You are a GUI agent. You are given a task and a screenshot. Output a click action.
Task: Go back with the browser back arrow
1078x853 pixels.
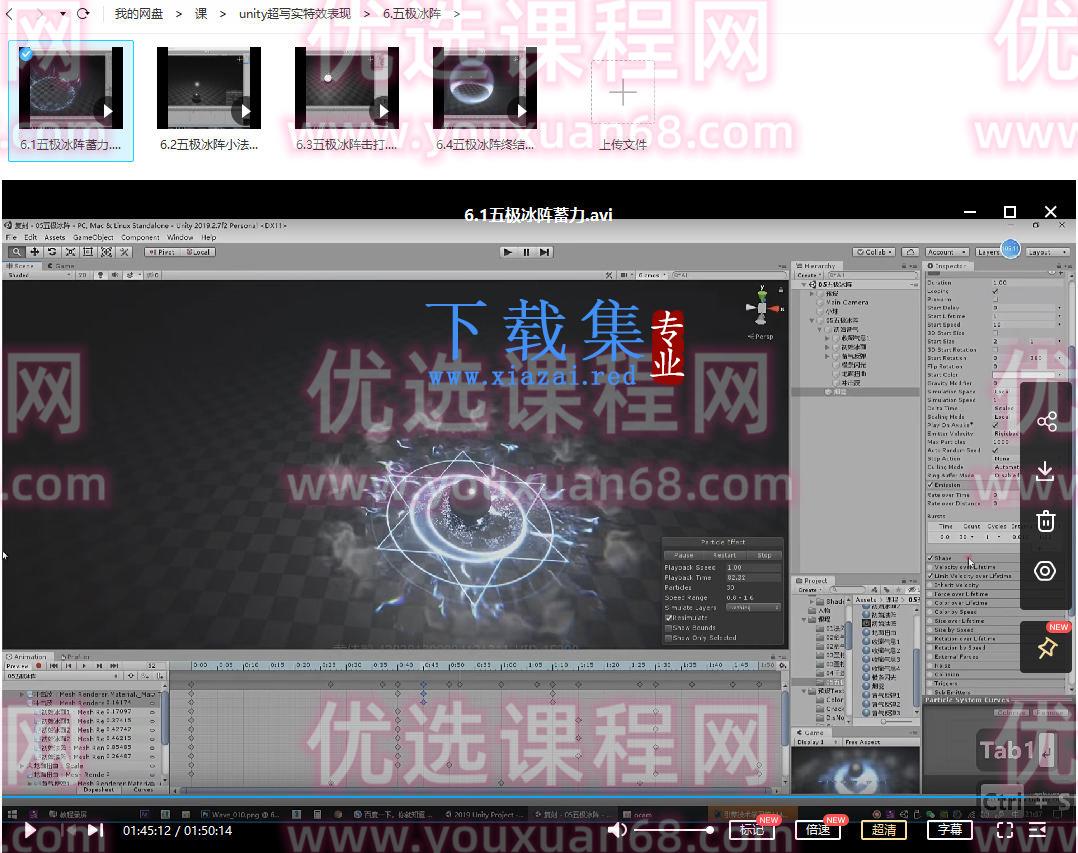coord(10,14)
